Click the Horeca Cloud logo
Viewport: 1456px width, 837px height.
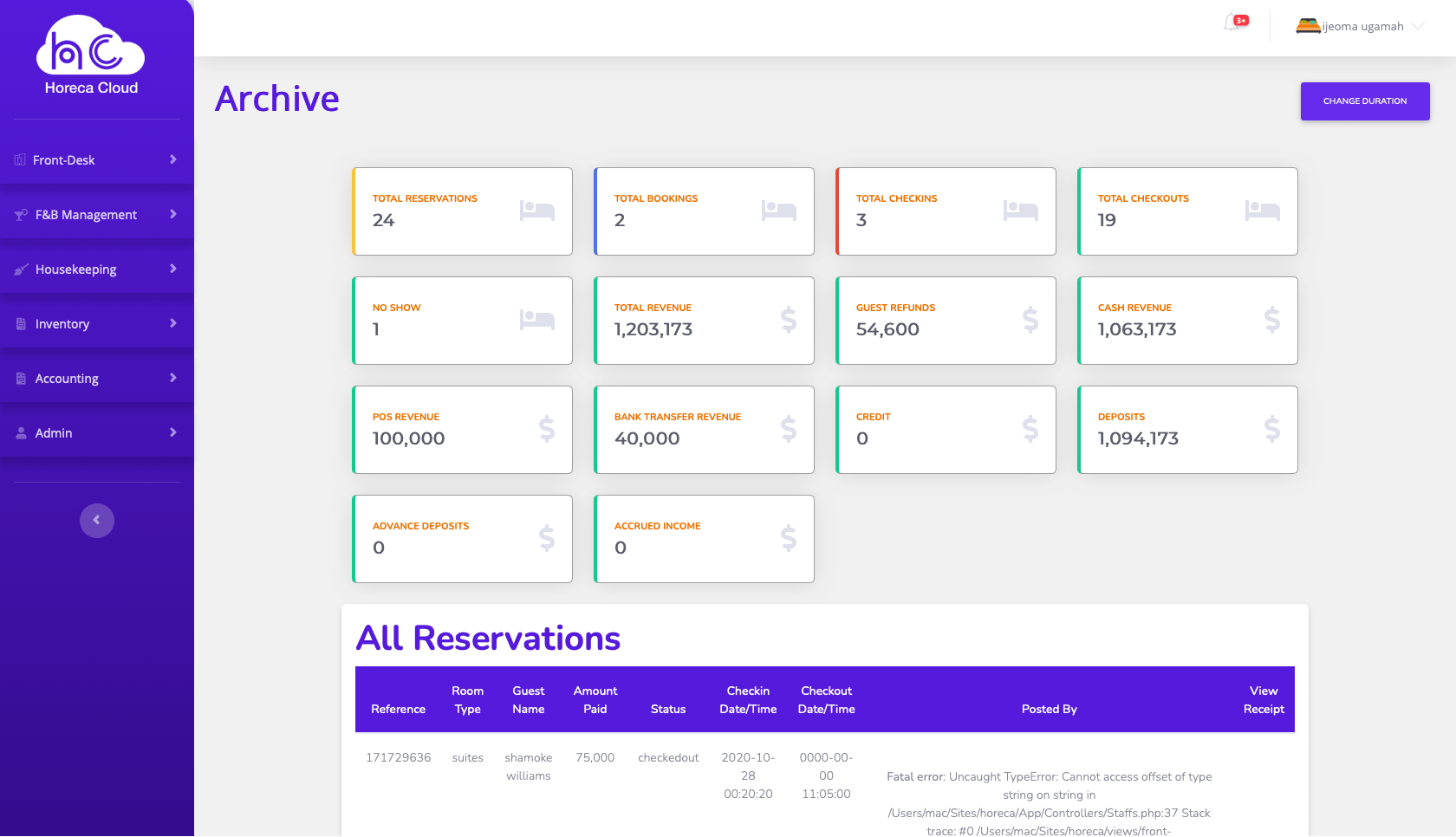click(91, 55)
